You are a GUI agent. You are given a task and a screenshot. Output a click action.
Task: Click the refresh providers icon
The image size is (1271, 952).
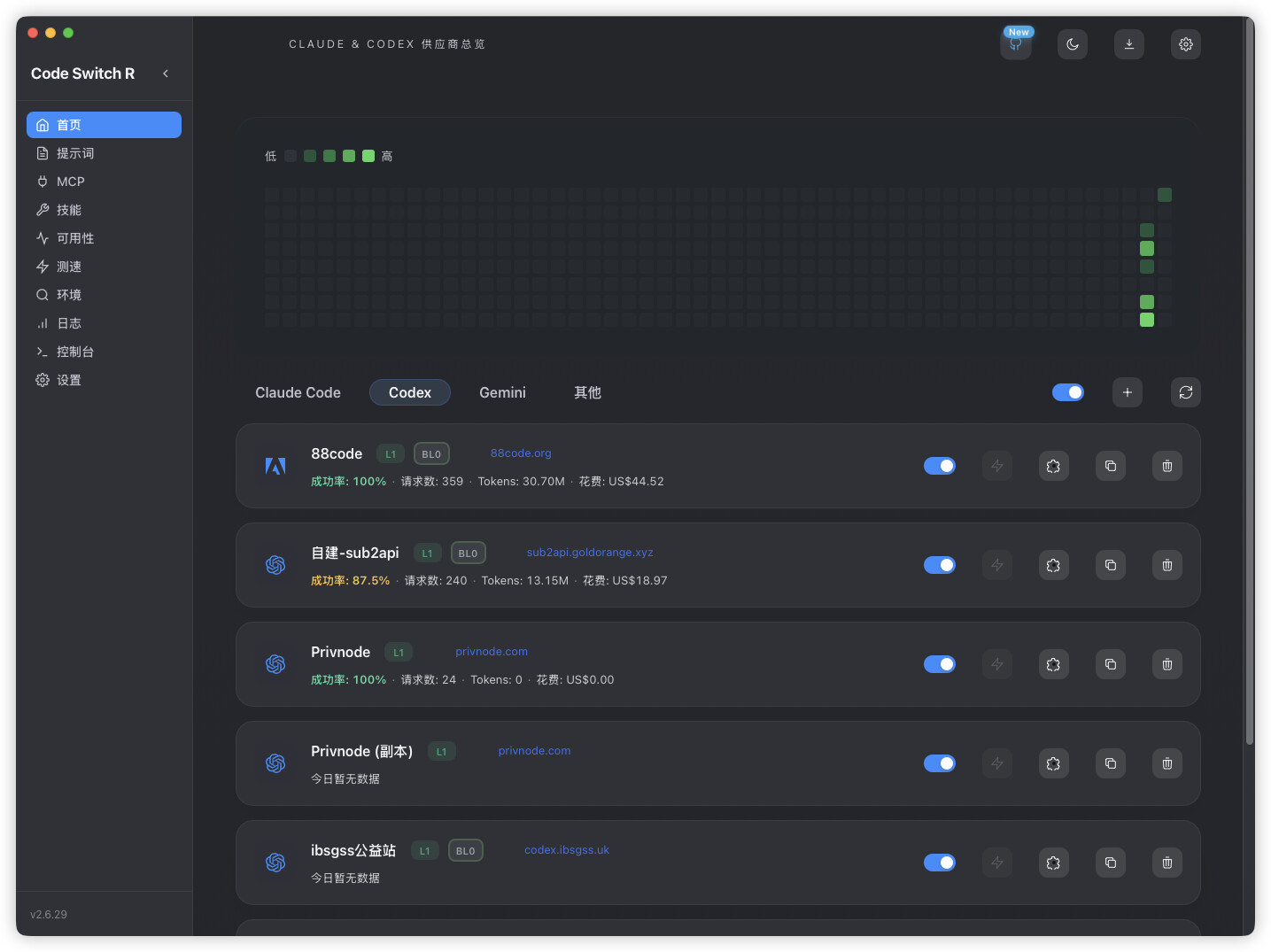point(1186,392)
